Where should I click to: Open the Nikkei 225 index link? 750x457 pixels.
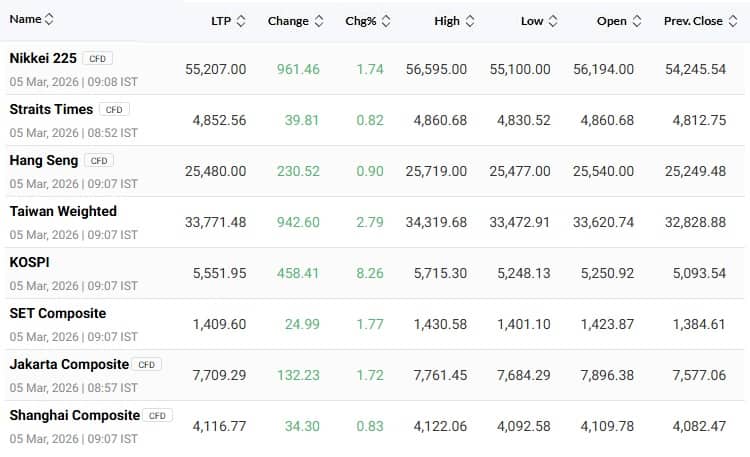(x=43, y=58)
